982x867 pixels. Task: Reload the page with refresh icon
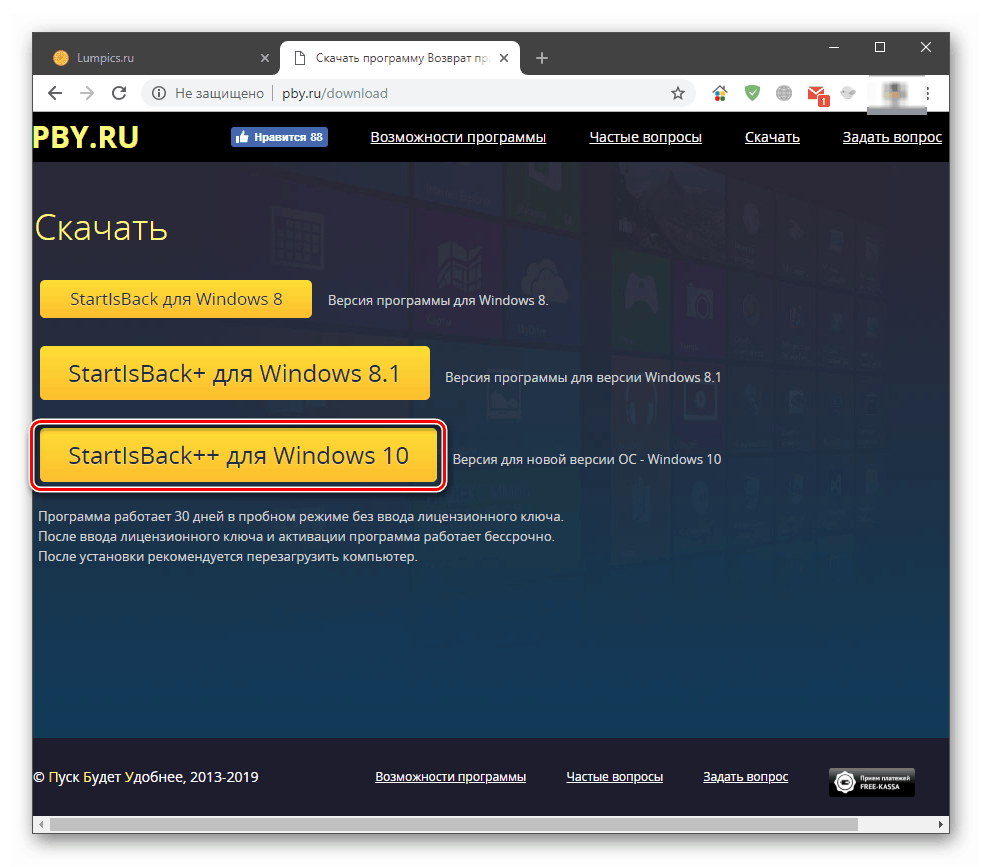click(x=119, y=93)
